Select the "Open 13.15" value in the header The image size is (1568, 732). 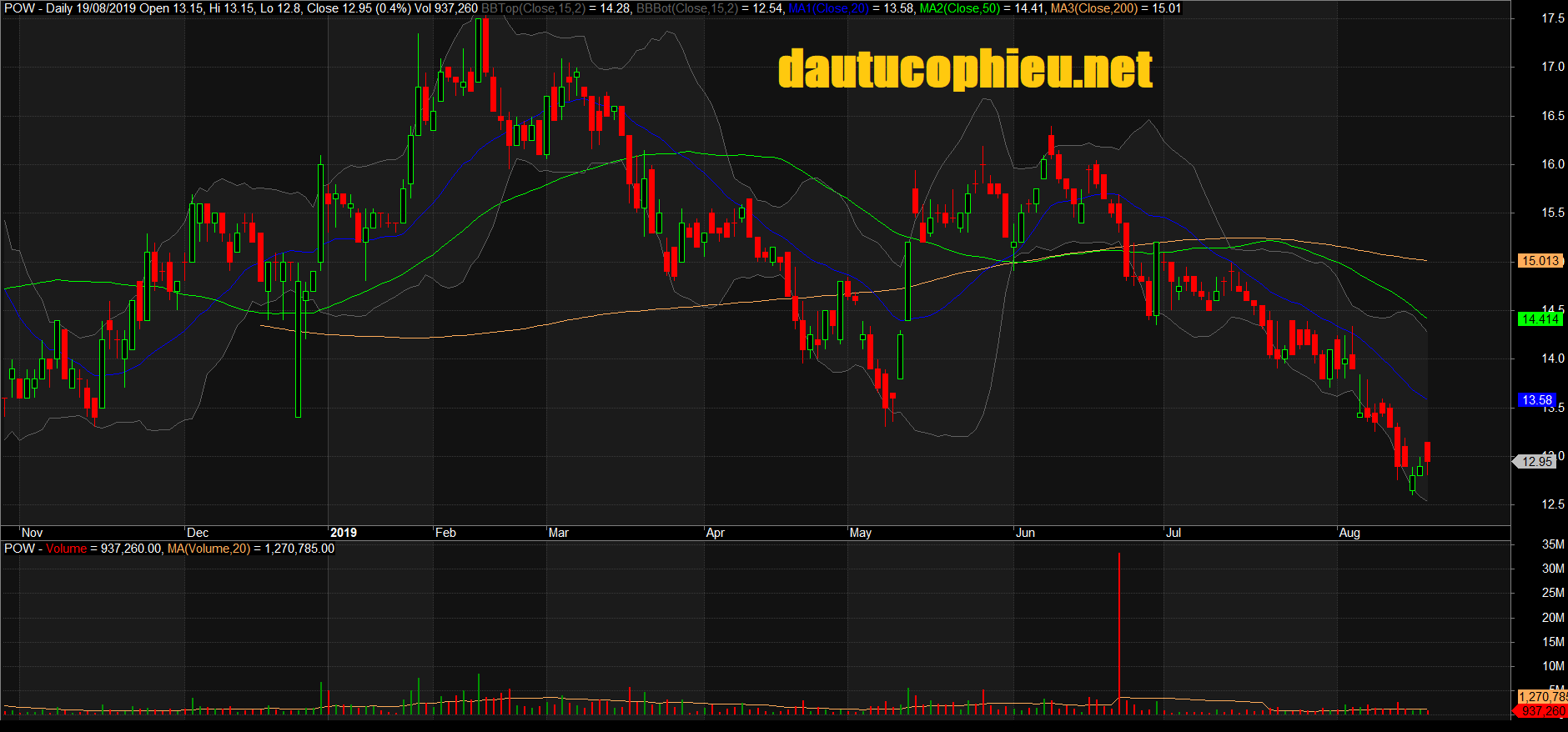(171, 8)
